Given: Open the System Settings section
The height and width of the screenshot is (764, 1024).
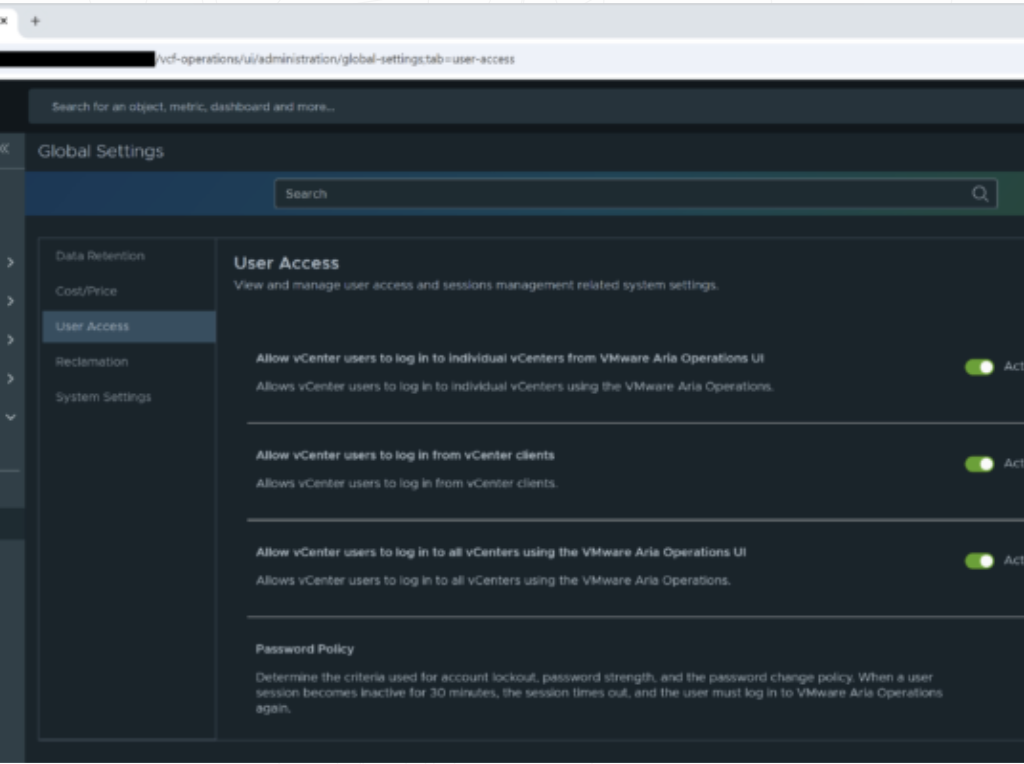Looking at the screenshot, I should 103,397.
